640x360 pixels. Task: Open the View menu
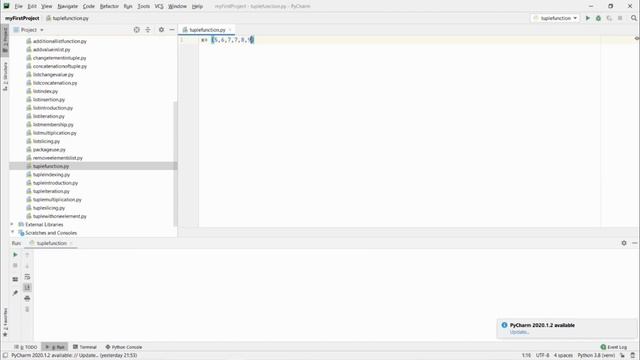[x=47, y=6]
